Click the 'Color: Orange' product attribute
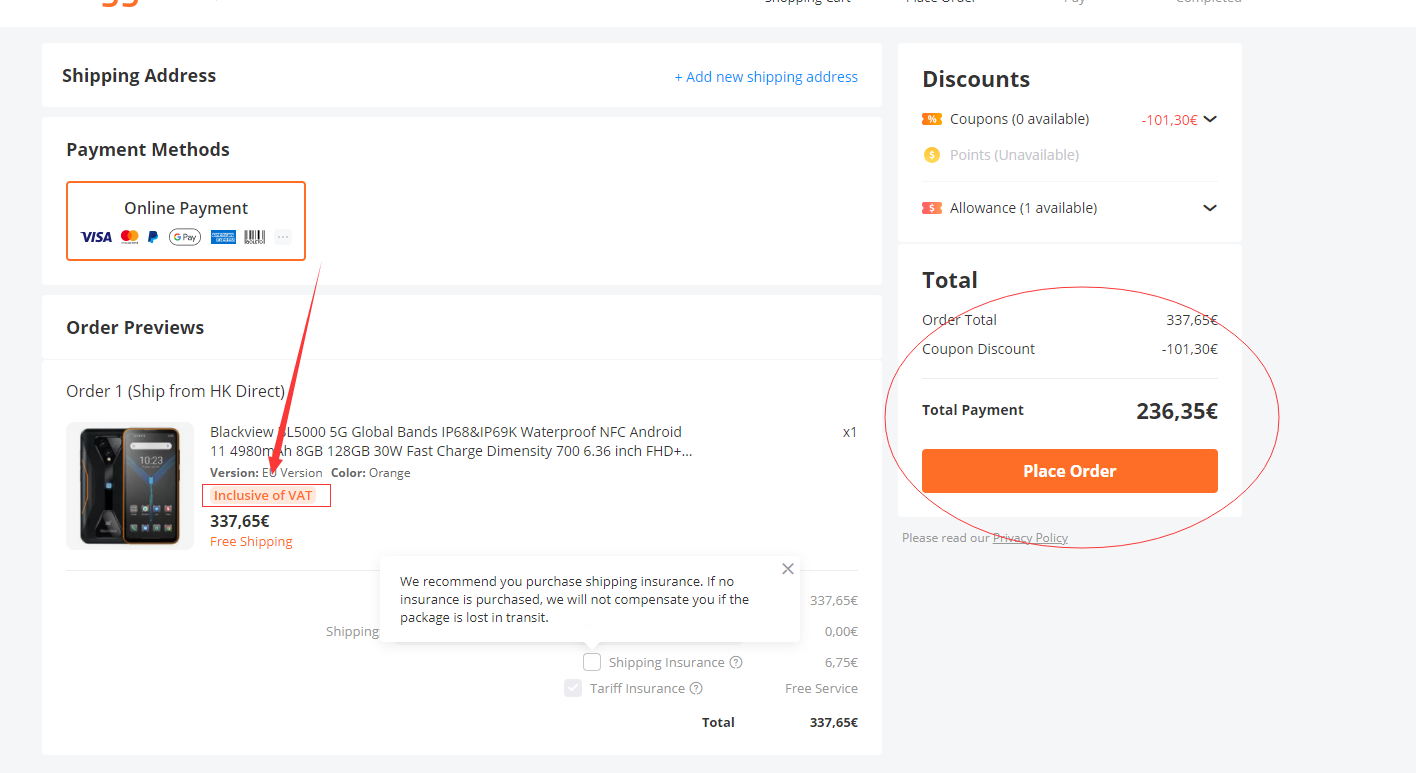This screenshot has height=773, width=1416. point(370,473)
